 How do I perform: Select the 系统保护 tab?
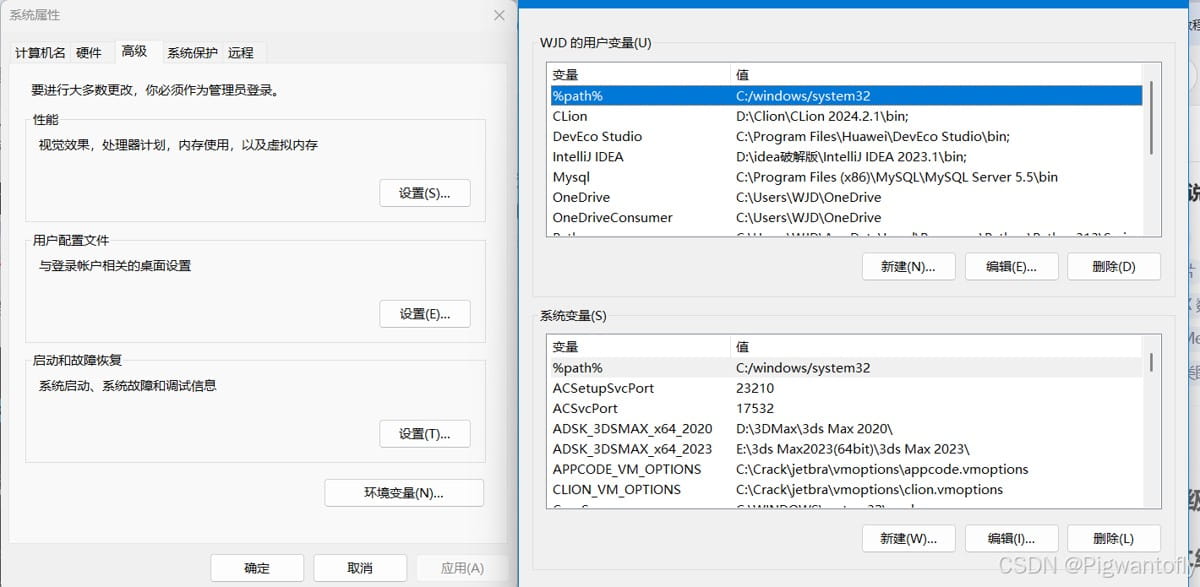point(192,52)
